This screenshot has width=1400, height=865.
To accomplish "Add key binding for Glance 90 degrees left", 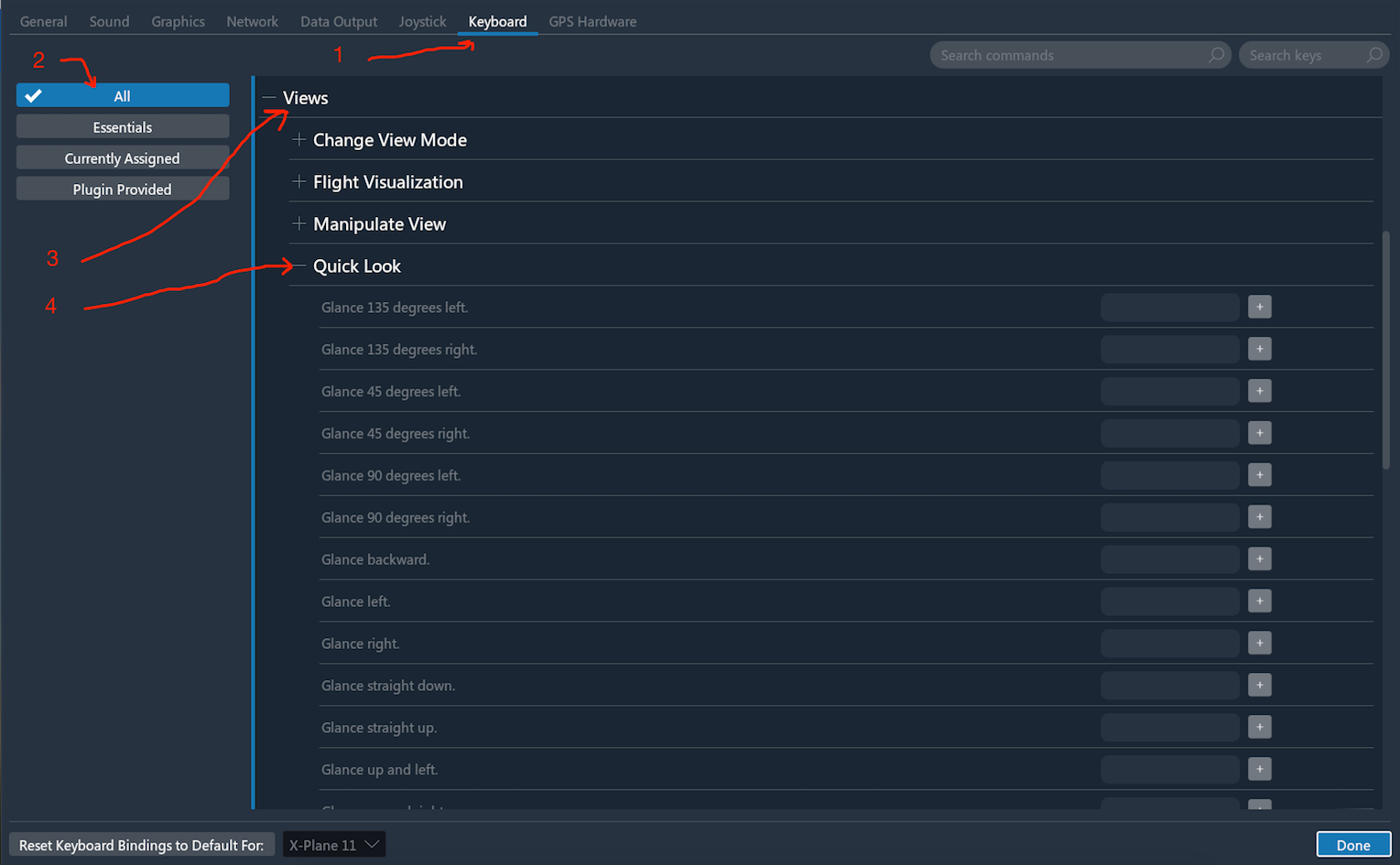I will (x=1260, y=475).
